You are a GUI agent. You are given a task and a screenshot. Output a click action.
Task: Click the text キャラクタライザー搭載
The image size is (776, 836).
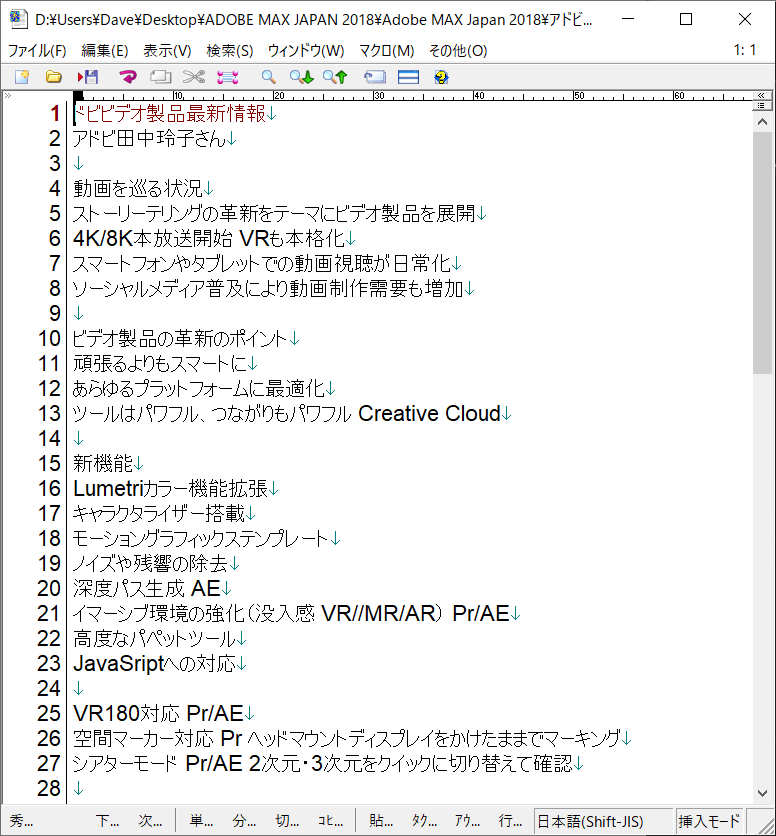coord(158,513)
